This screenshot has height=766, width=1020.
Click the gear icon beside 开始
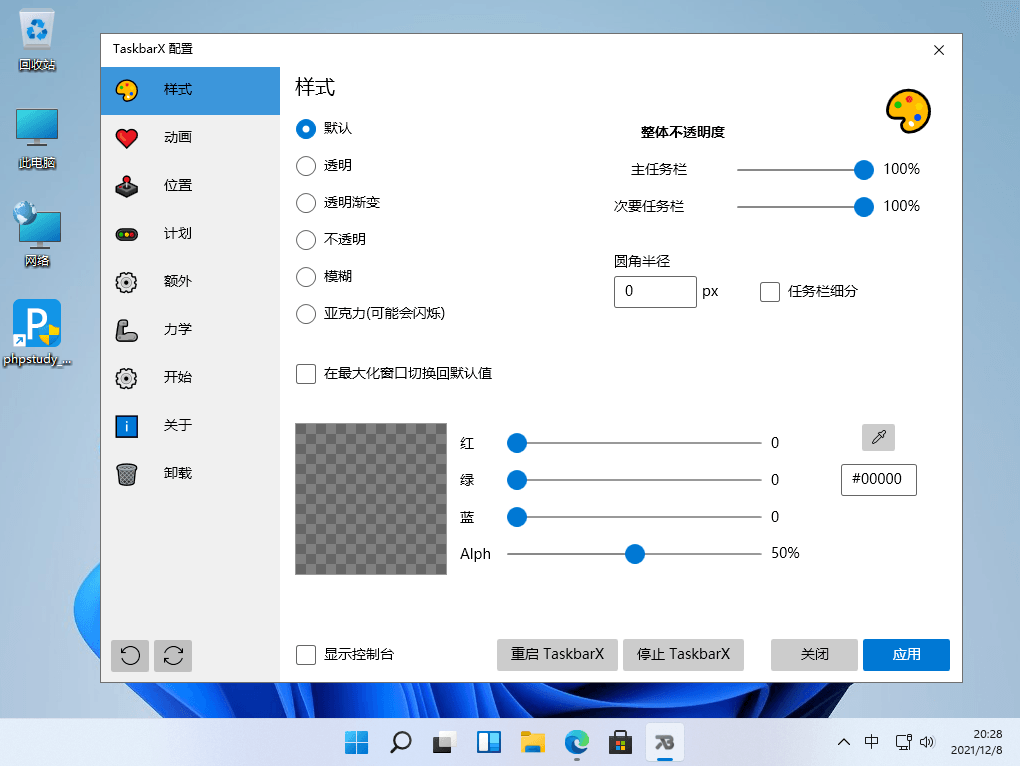126,378
